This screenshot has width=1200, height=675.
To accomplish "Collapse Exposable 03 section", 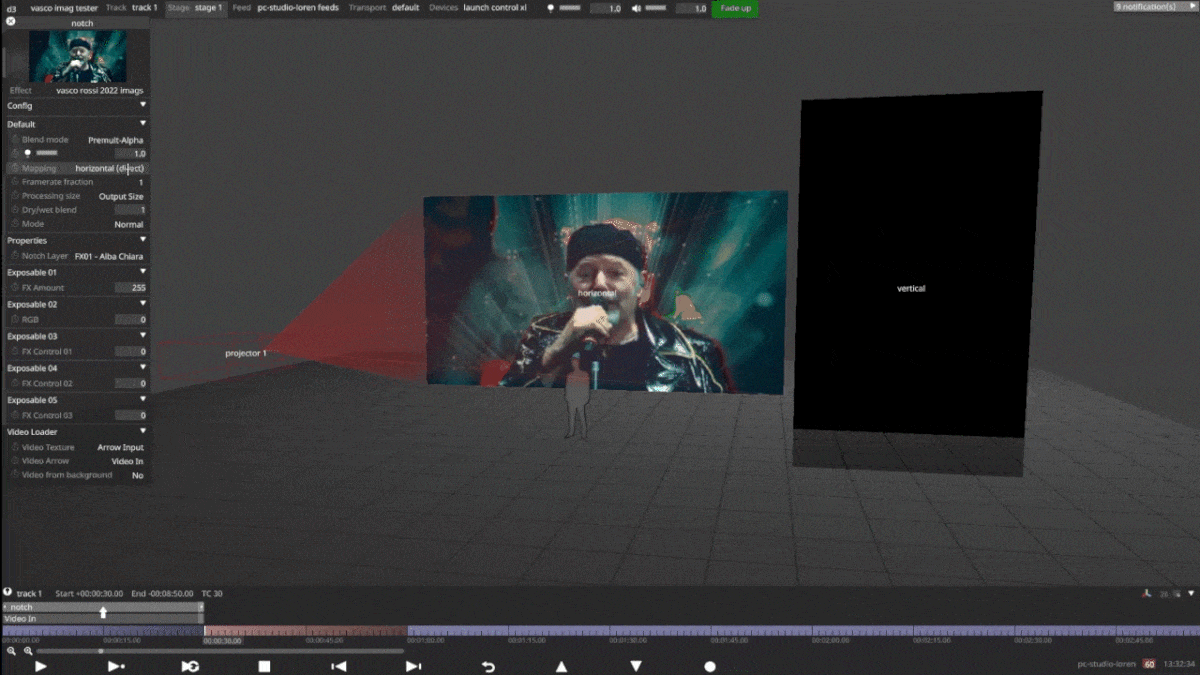I will pyautogui.click(x=143, y=336).
